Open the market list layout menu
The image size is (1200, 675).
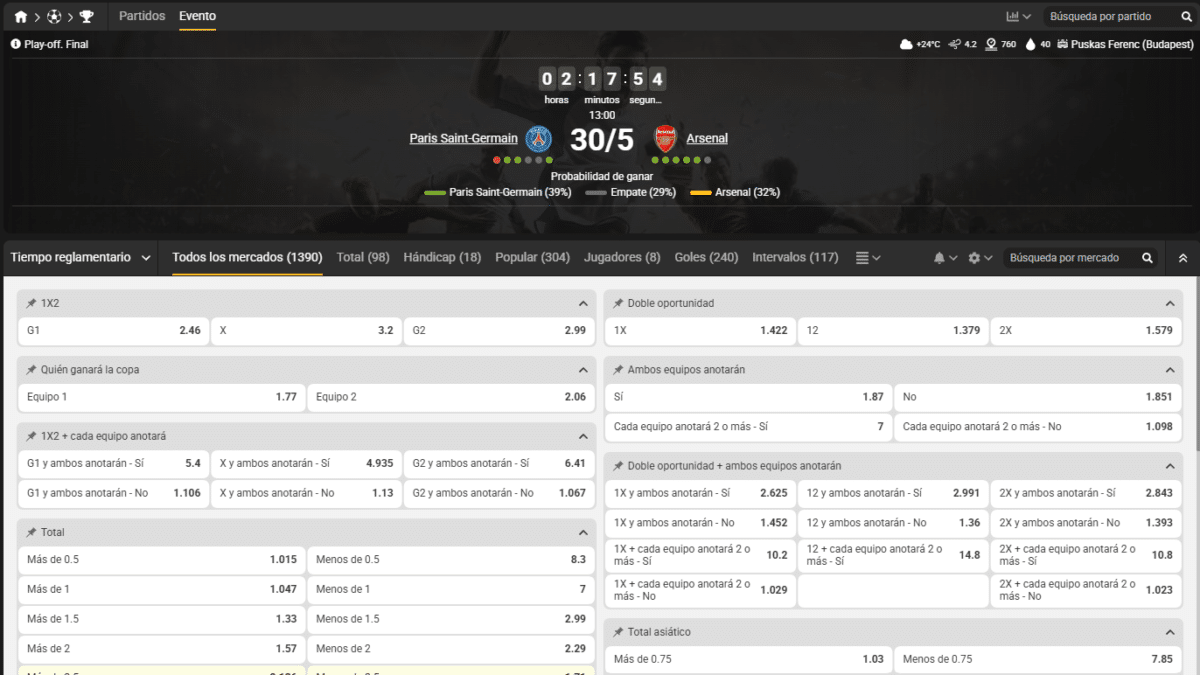click(x=868, y=258)
